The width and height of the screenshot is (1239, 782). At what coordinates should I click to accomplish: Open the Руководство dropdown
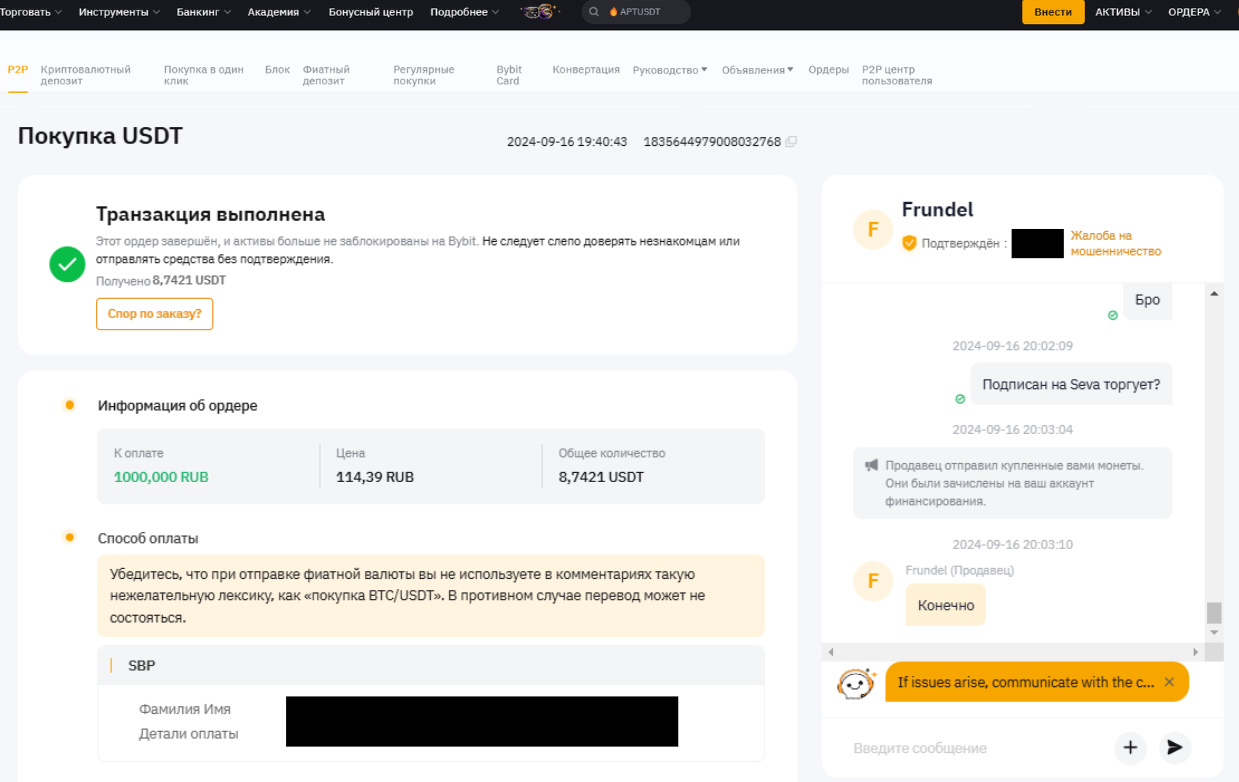[x=669, y=70]
